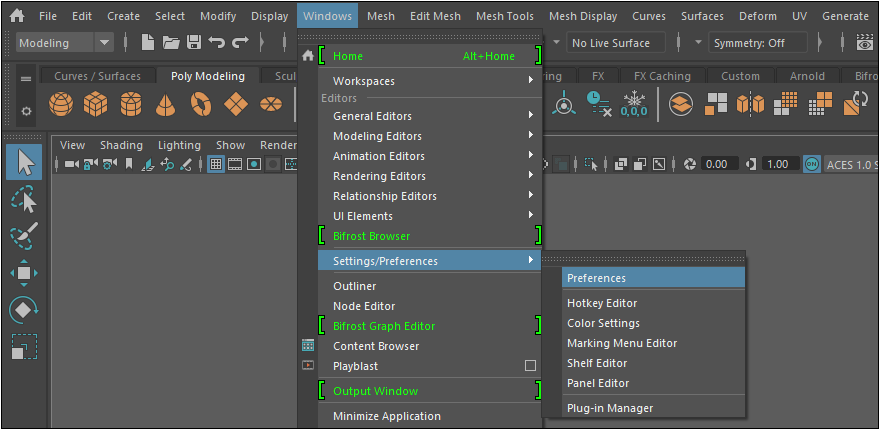Create a polygon sphere from the shelf
The width and height of the screenshot is (880, 430).
[61, 104]
